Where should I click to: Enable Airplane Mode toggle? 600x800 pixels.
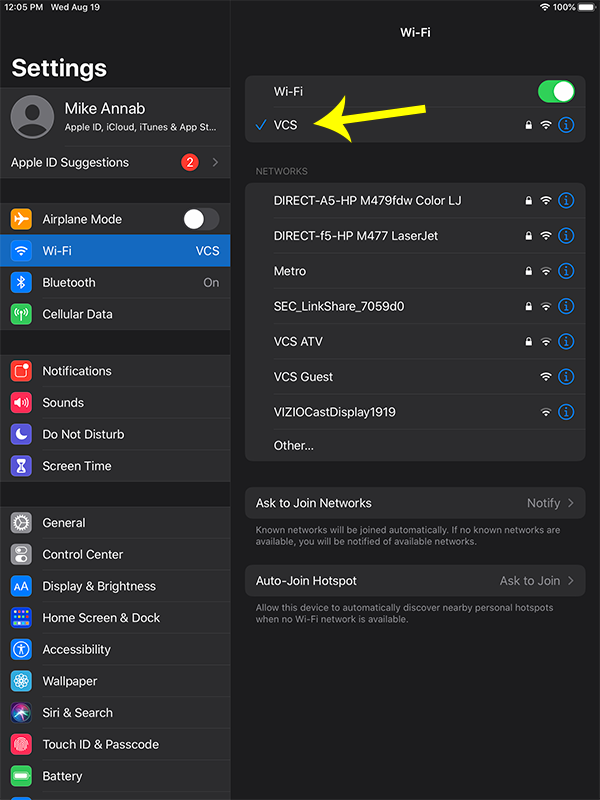pos(200,219)
